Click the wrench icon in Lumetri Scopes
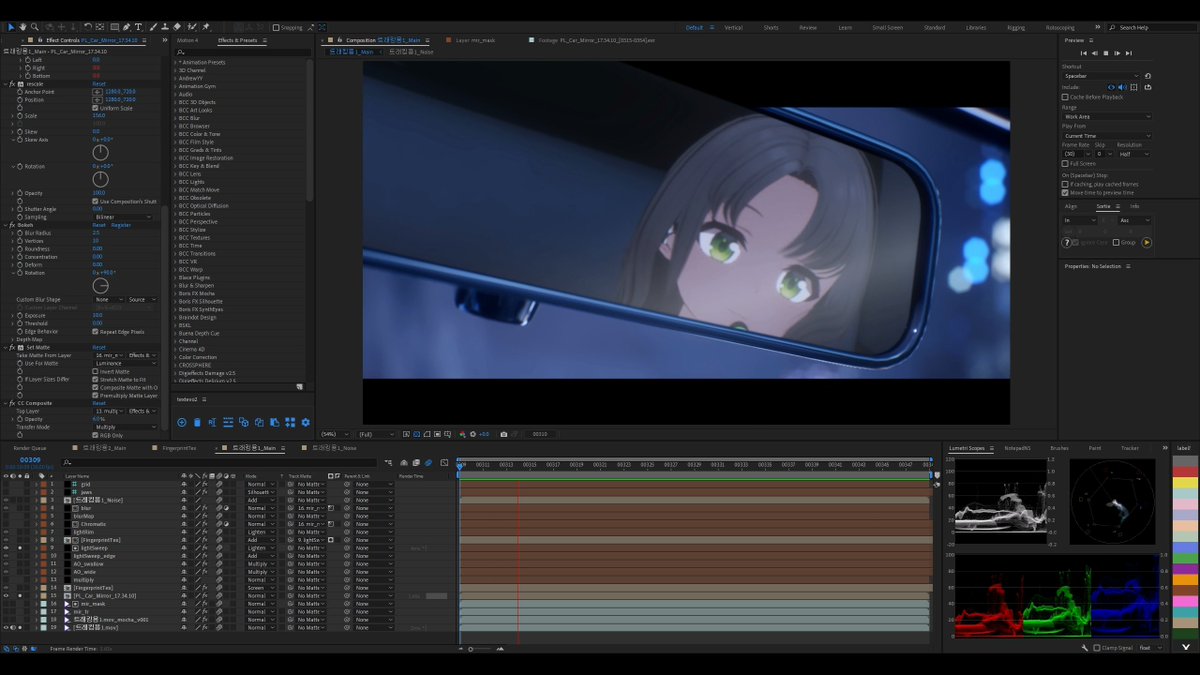1200x675 pixels. pyautogui.click(x=1084, y=647)
